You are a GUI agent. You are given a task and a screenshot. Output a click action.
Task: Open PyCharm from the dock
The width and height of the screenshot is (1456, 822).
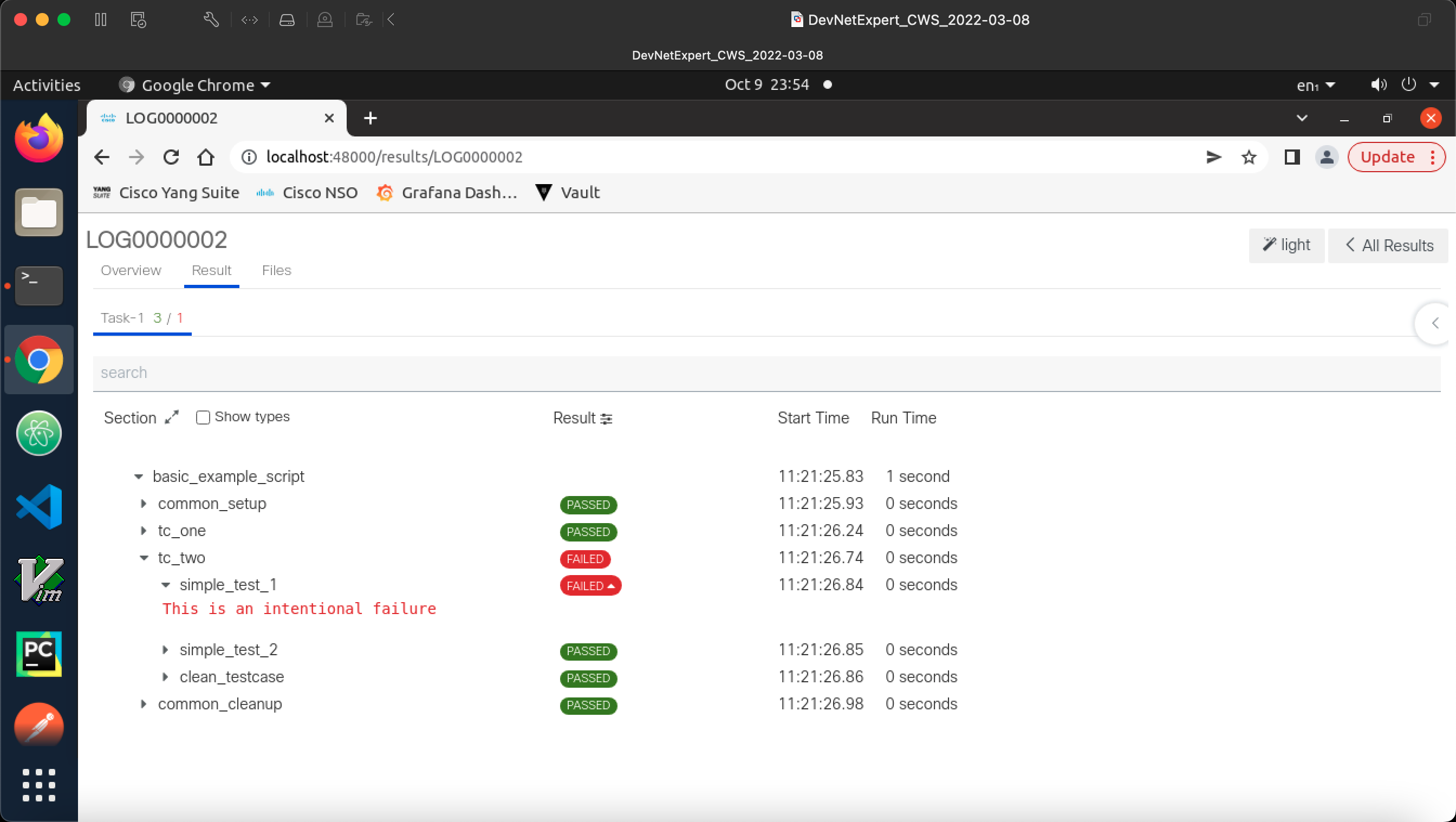point(38,654)
